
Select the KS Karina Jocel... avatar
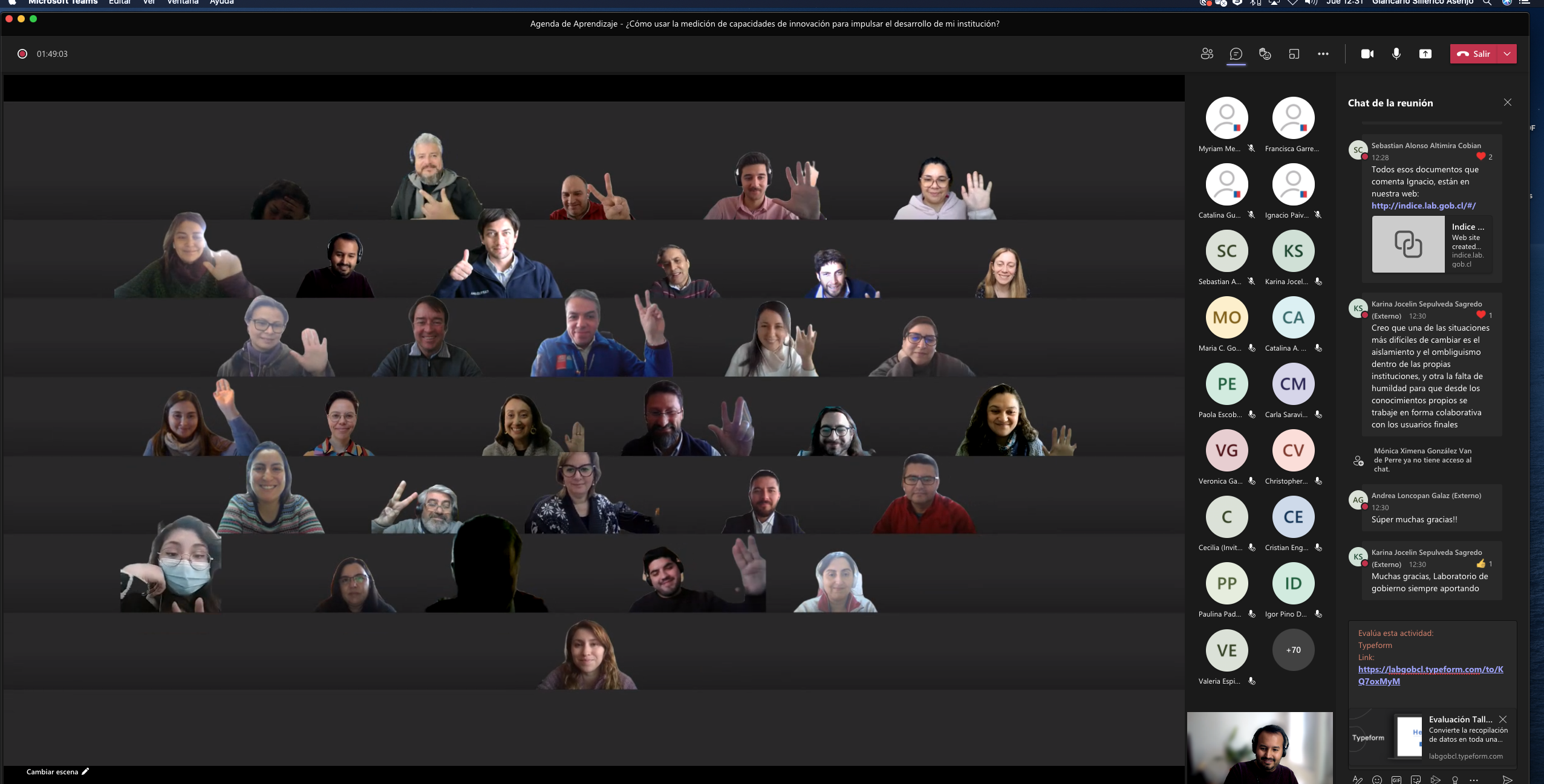tap(1293, 251)
